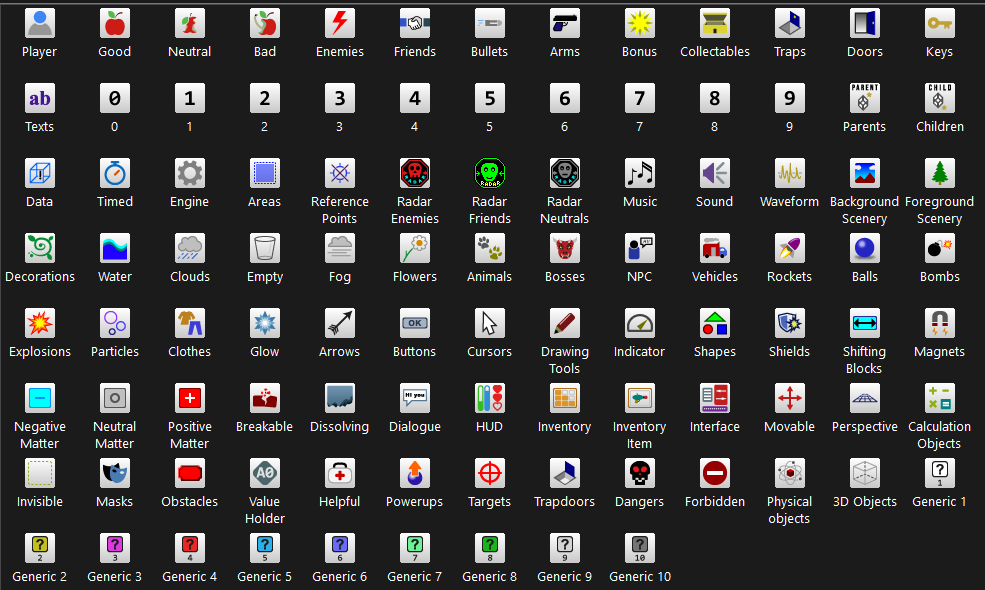Pick the red Generic 4 icon

190,549
